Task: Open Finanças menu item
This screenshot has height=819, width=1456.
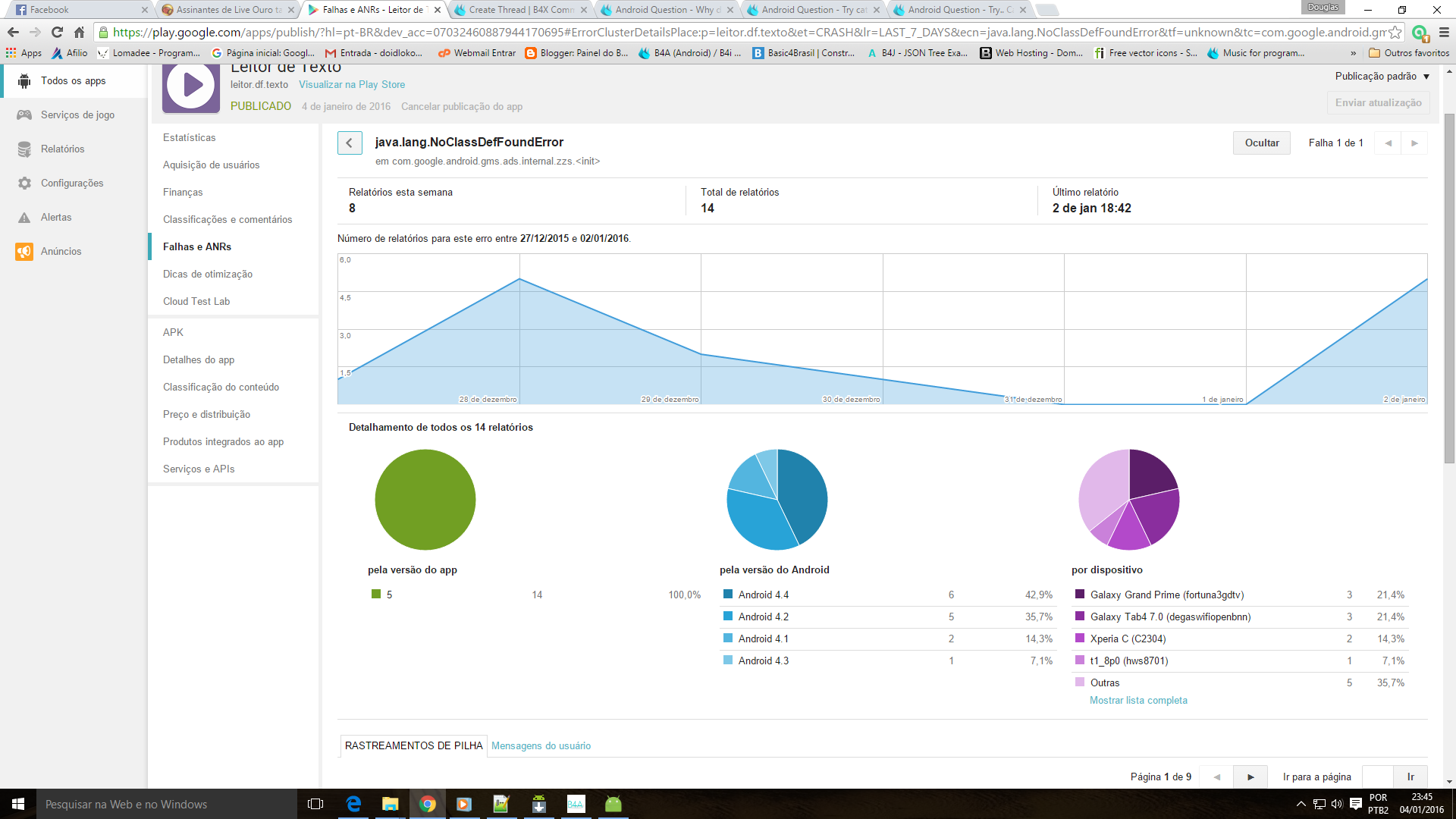Action: 183,192
